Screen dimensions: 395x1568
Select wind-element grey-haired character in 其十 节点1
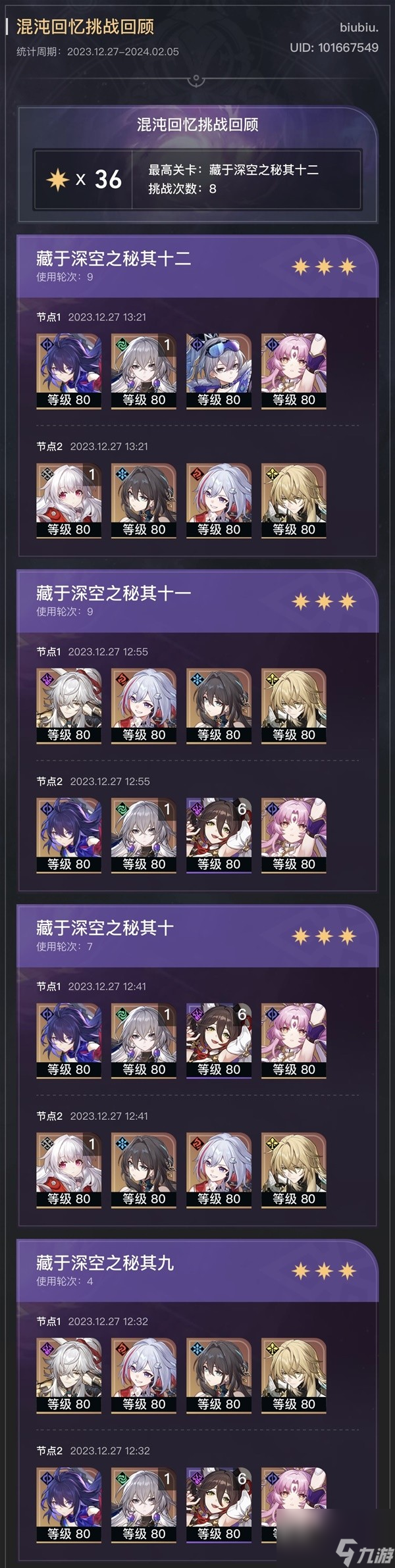pos(144,1041)
